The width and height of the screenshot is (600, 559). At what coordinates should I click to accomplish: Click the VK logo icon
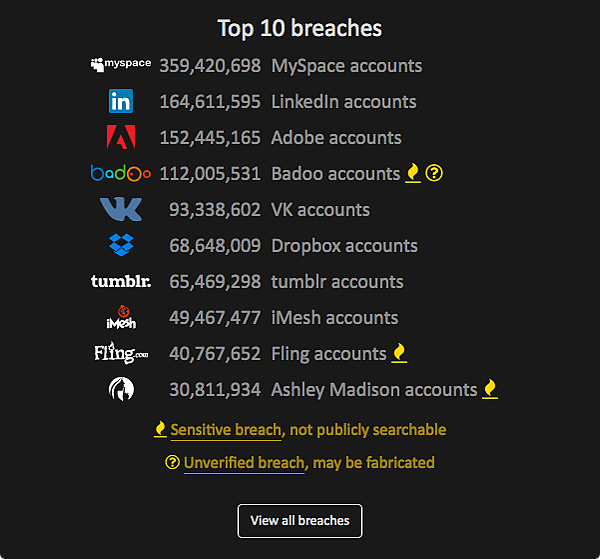(120, 209)
